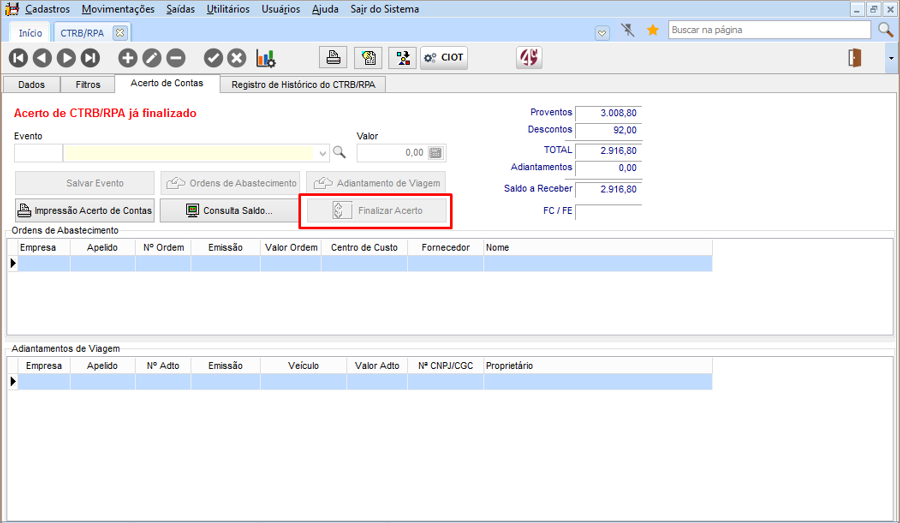
Task: Click Adiantamento de Viagem button
Action: pos(376,183)
